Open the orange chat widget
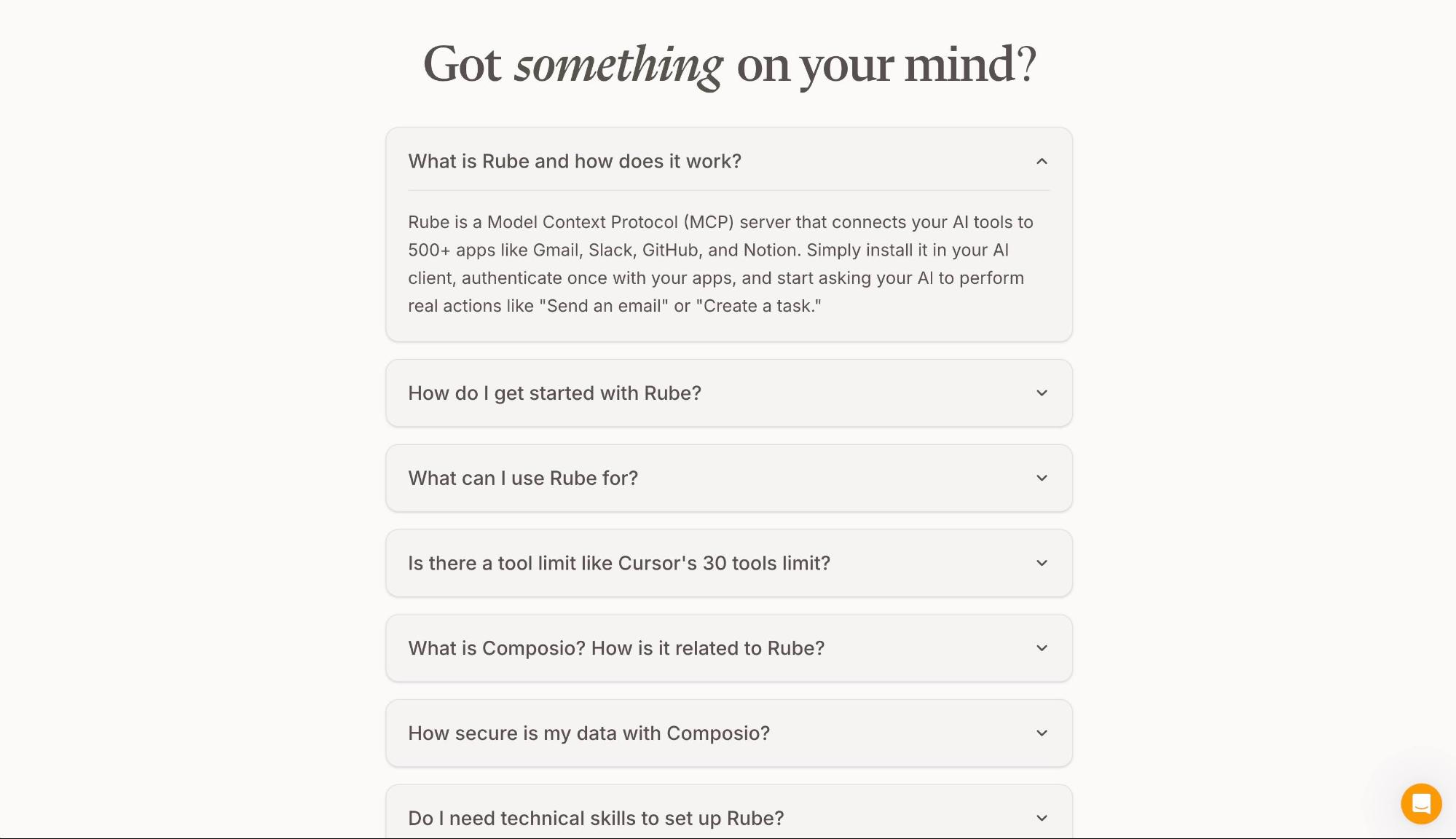 click(x=1420, y=803)
